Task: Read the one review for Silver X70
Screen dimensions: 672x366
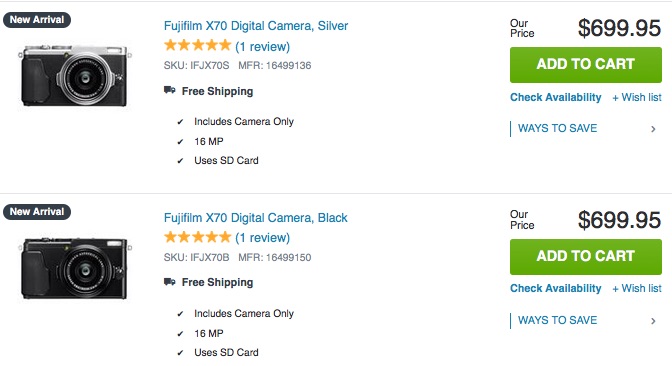Action: coord(263,46)
